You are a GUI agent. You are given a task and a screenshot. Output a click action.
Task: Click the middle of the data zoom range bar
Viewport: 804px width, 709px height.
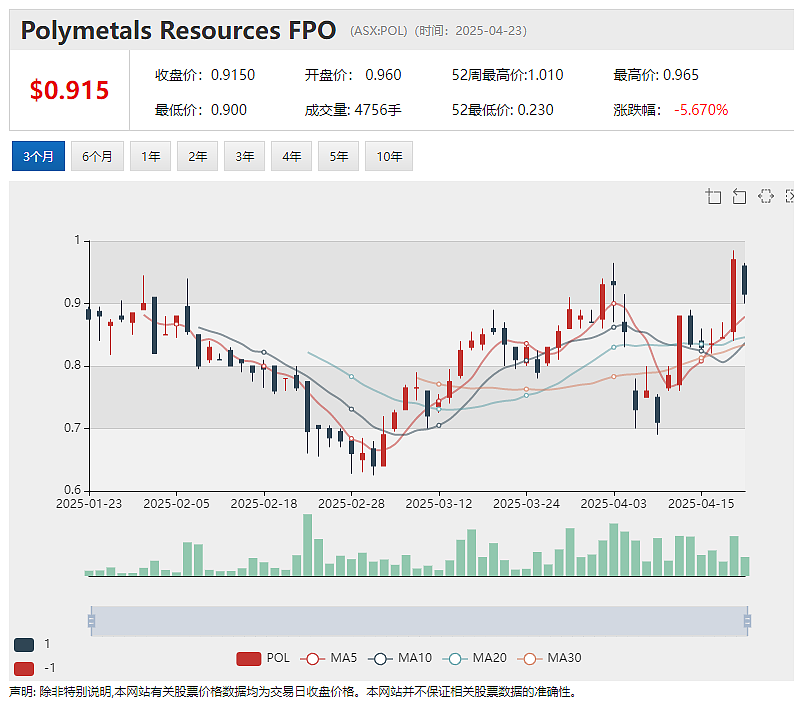[419, 621]
